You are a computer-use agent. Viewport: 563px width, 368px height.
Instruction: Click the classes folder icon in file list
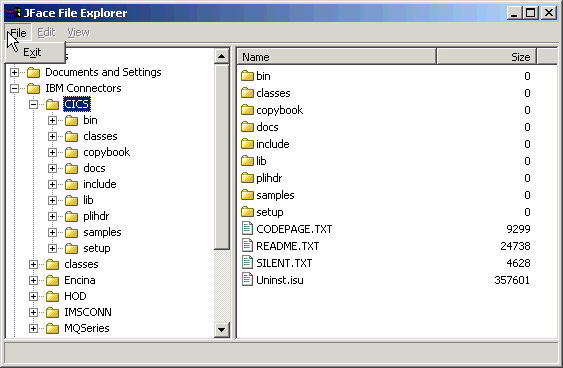click(x=247, y=93)
